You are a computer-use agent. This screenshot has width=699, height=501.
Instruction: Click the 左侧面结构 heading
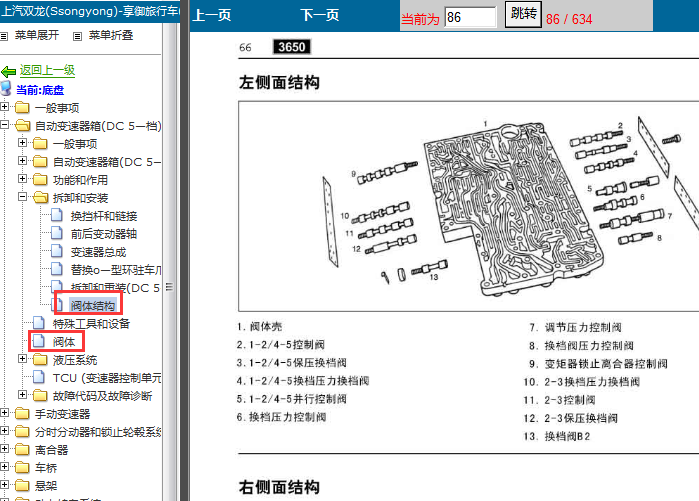[x=279, y=82]
